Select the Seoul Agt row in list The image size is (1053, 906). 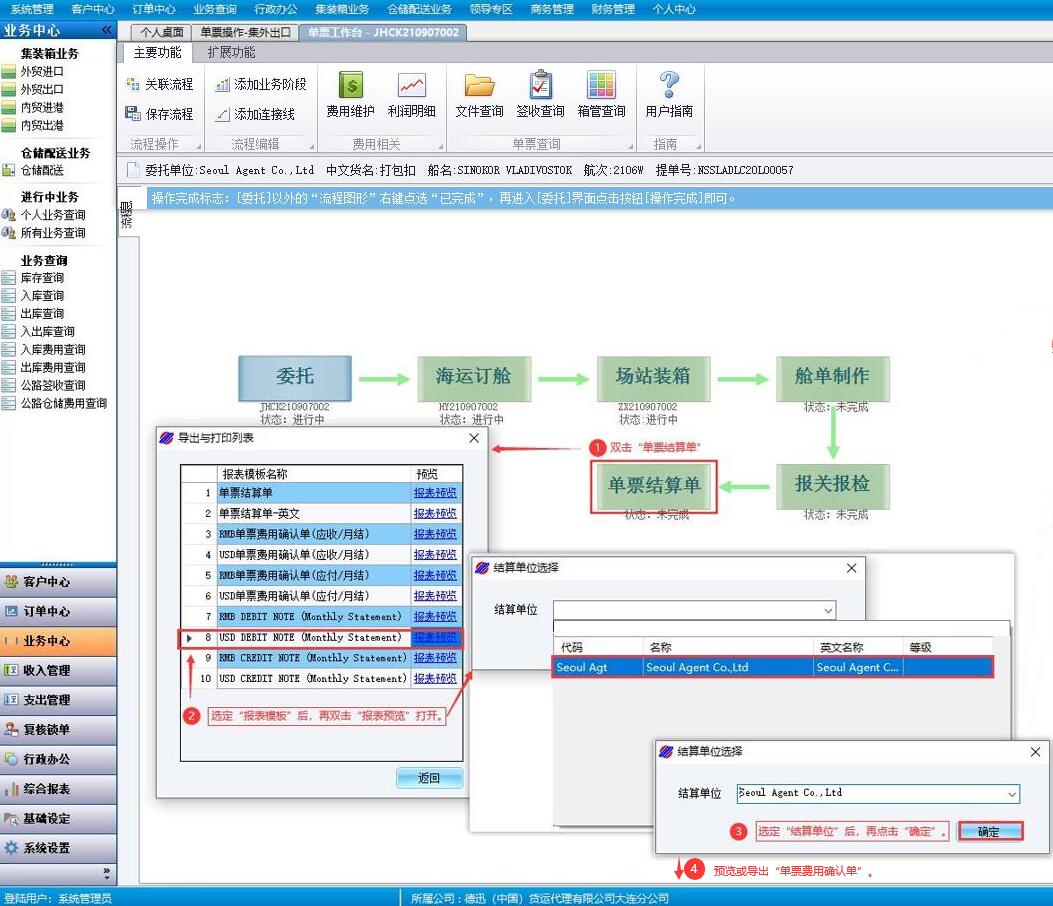pos(772,667)
